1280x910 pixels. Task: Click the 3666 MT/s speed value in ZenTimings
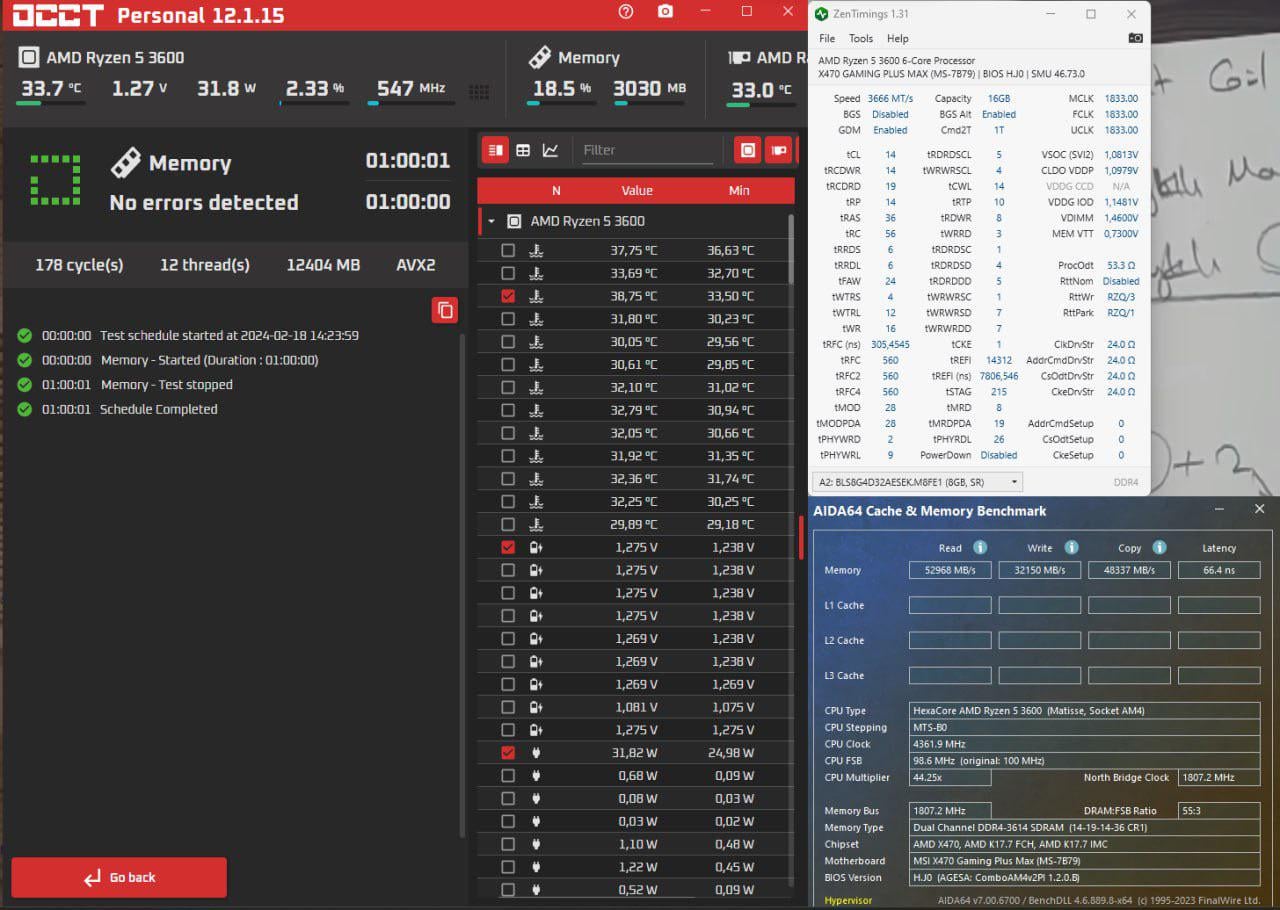[888, 98]
